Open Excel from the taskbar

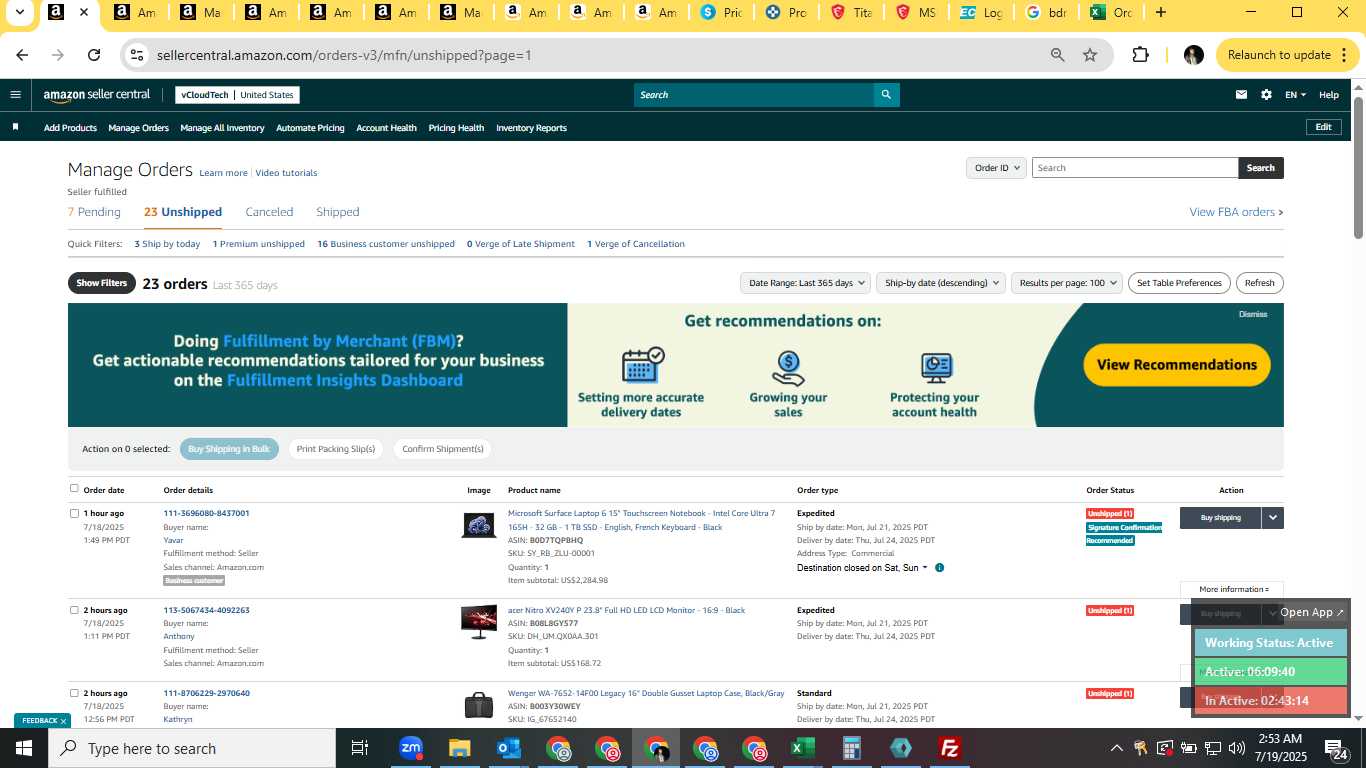pos(802,748)
